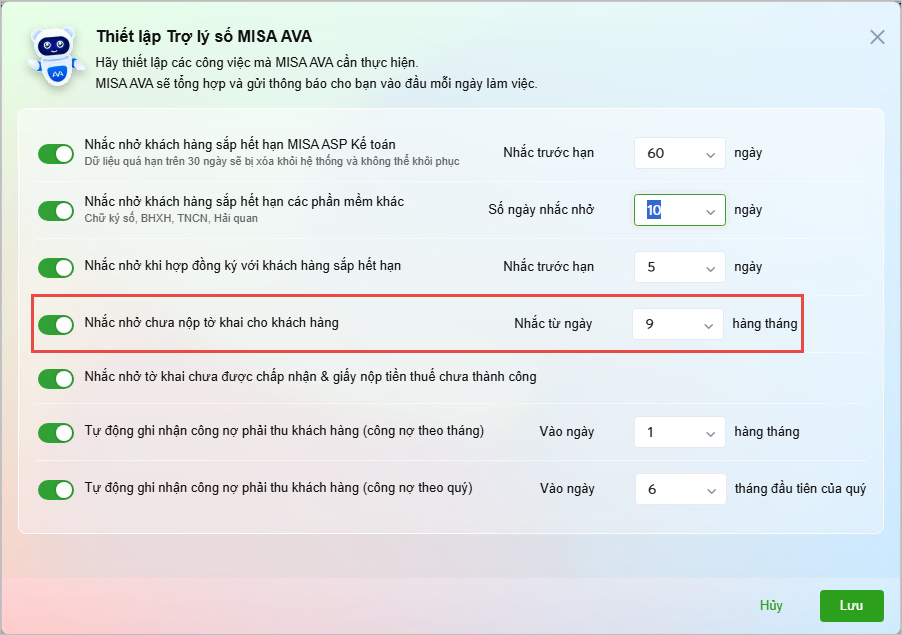902x635 pixels.
Task: Open the 60 ngày Nhắc trước hạn dropdown
Action: click(679, 153)
